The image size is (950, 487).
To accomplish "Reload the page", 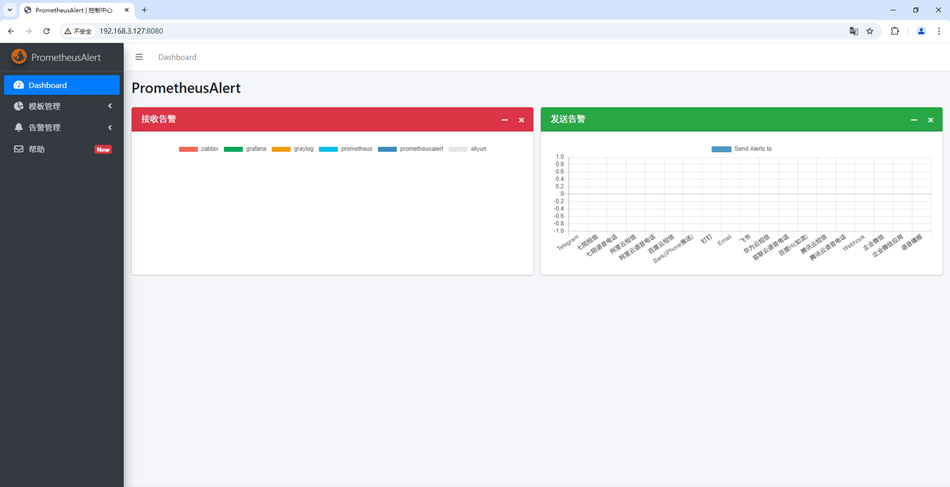I will pos(47,31).
